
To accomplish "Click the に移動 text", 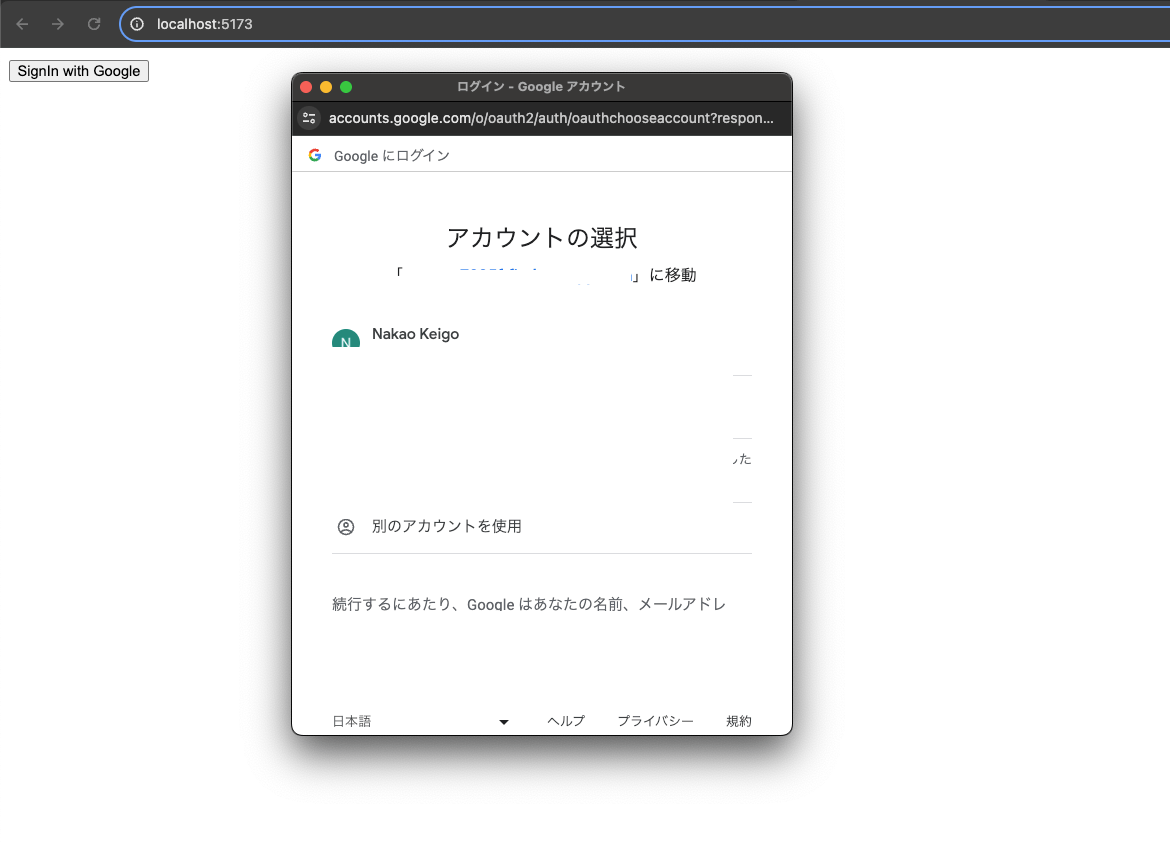I will click(x=673, y=275).
